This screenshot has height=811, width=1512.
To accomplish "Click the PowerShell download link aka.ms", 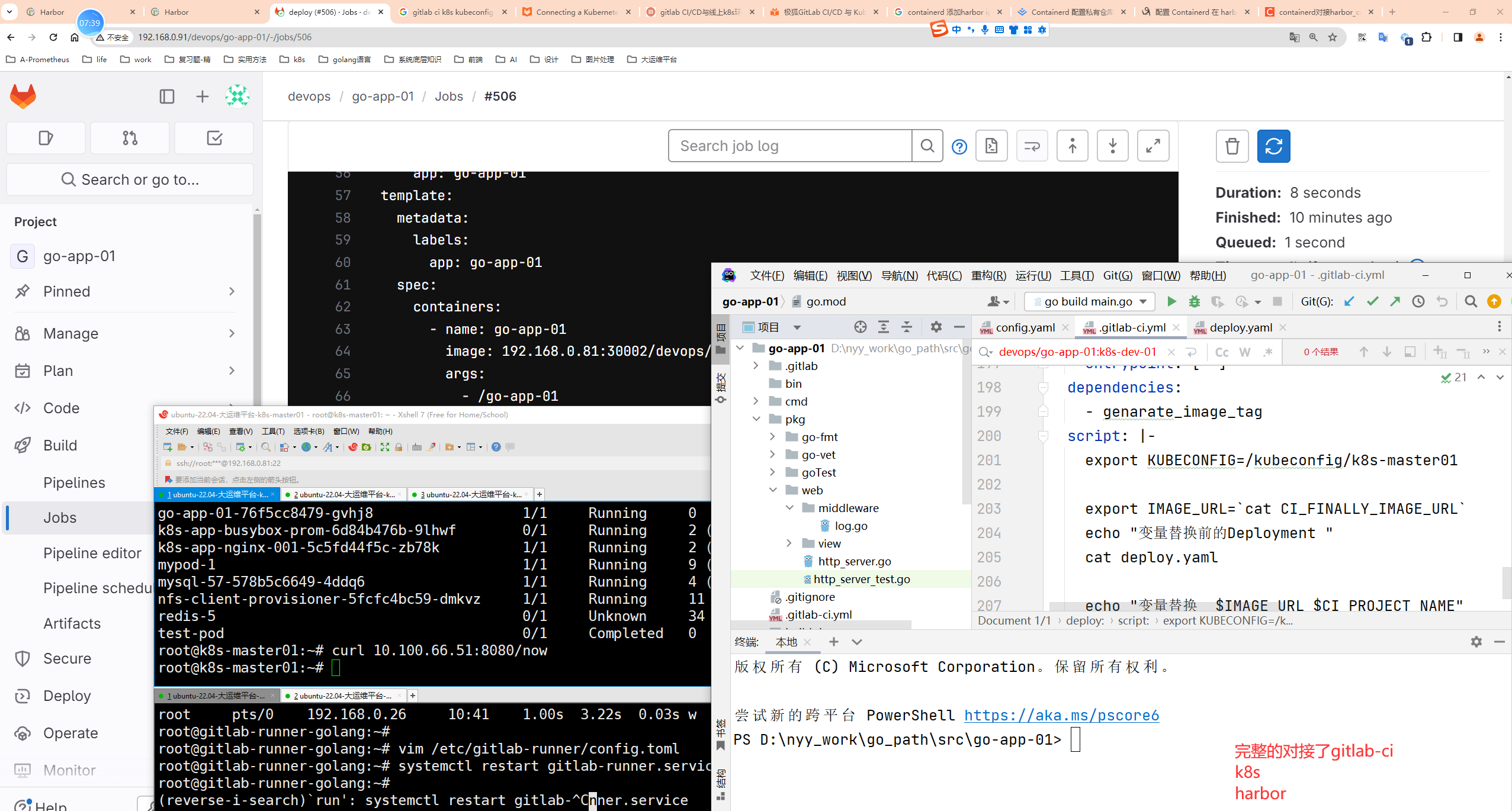I will coord(1061,715).
